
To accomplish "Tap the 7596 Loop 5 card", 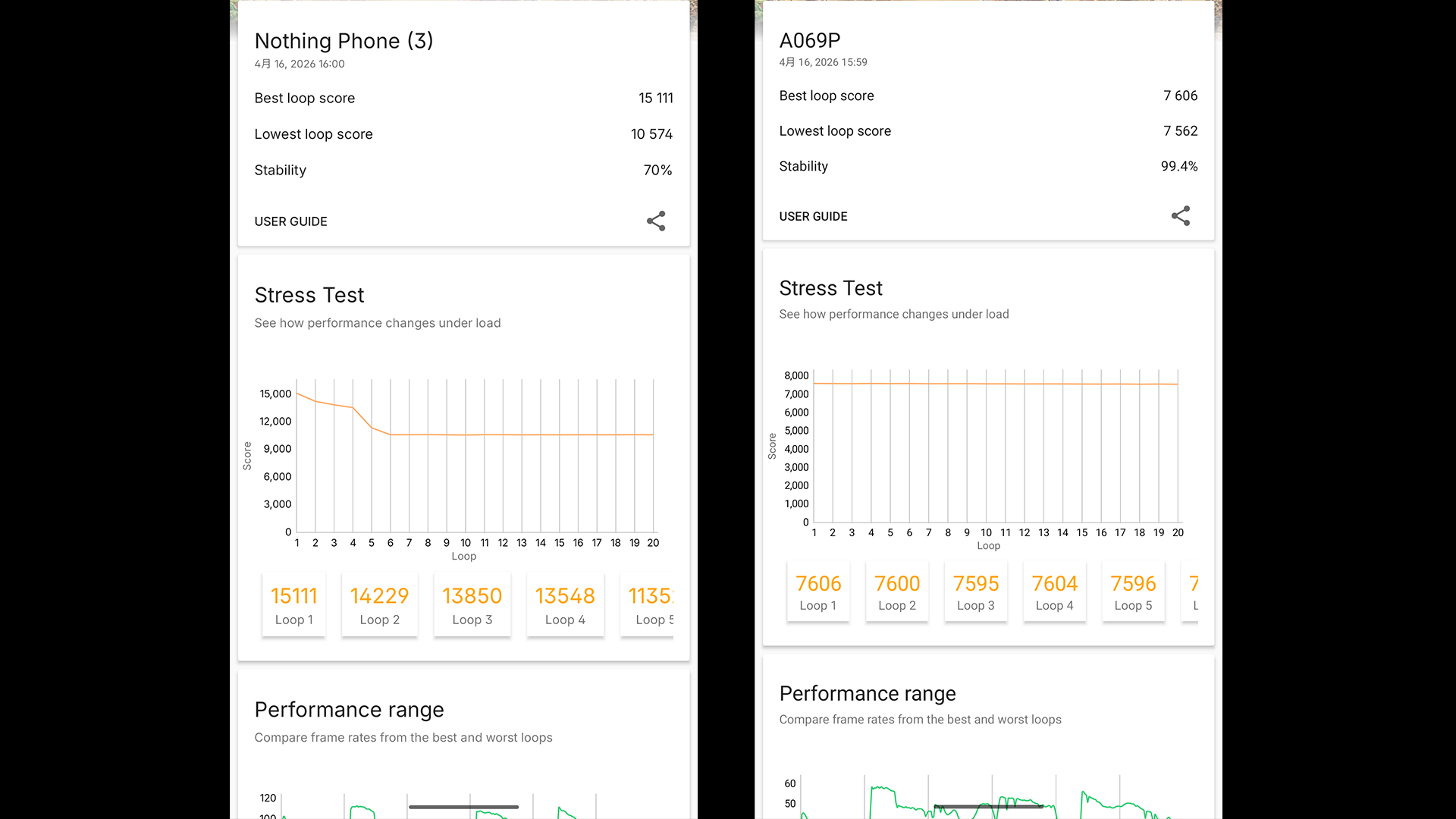I will [x=1133, y=592].
